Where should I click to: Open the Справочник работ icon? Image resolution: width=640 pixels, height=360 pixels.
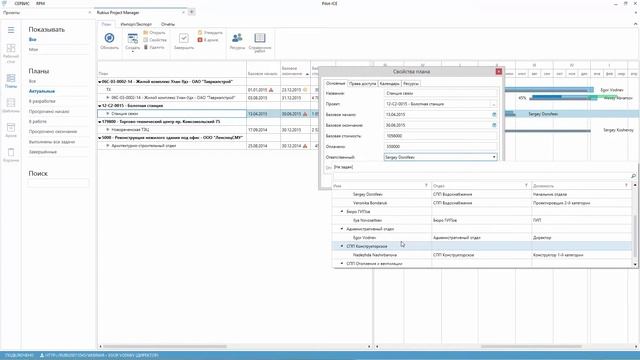pyautogui.click(x=260, y=38)
